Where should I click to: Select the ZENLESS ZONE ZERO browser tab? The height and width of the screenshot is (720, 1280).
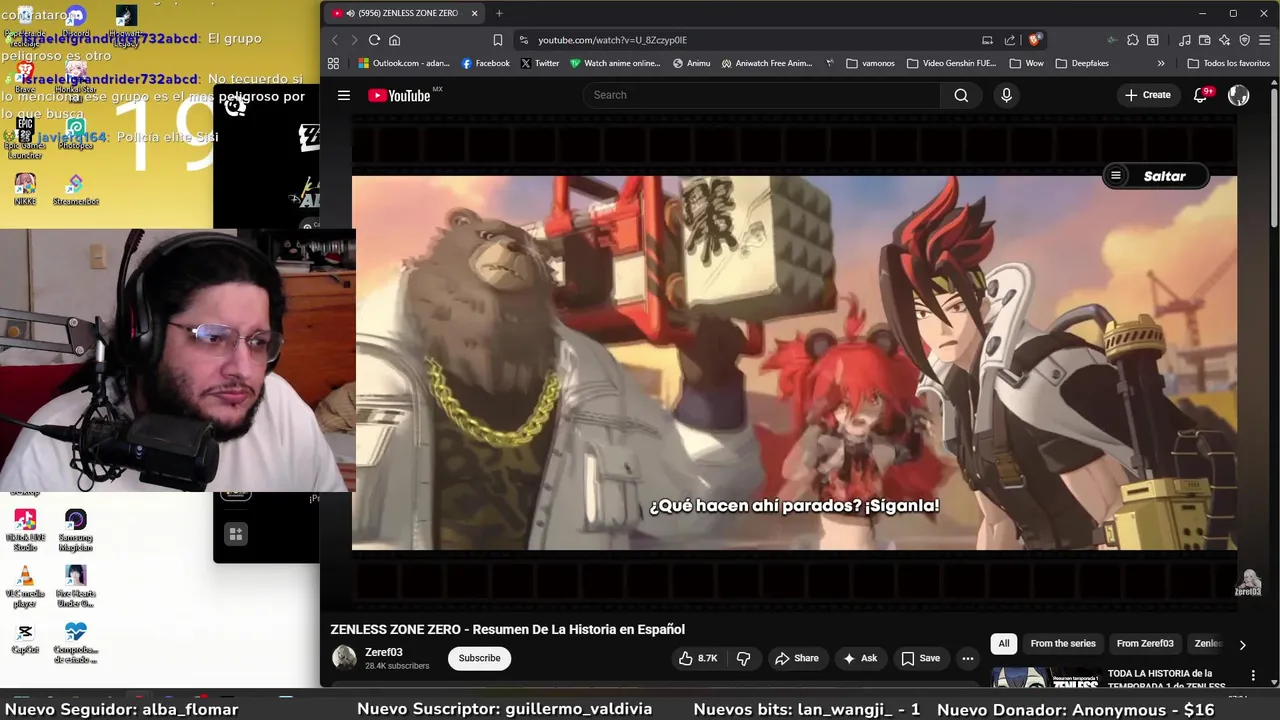405,13
